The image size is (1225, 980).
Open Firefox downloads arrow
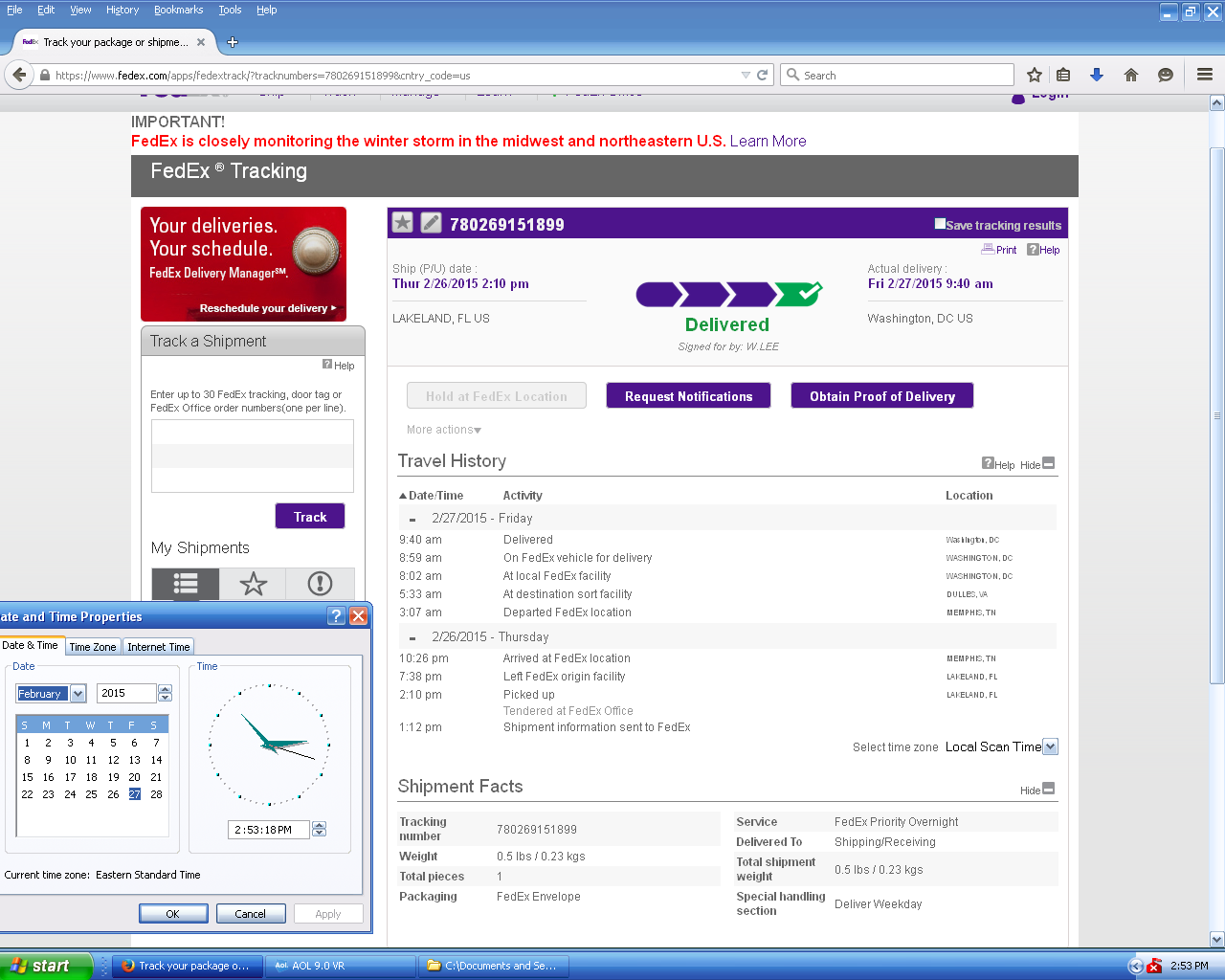pyautogui.click(x=1097, y=75)
